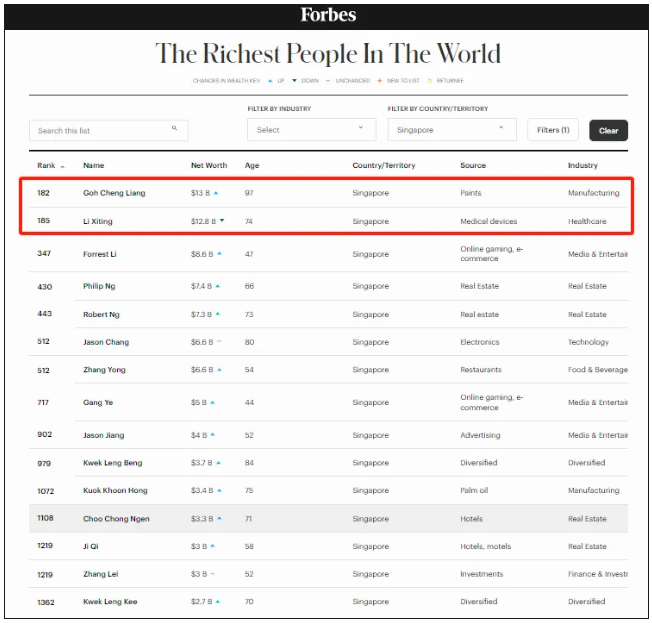
Task: Click up arrow beside $3.3 B
Action: (x=220, y=519)
